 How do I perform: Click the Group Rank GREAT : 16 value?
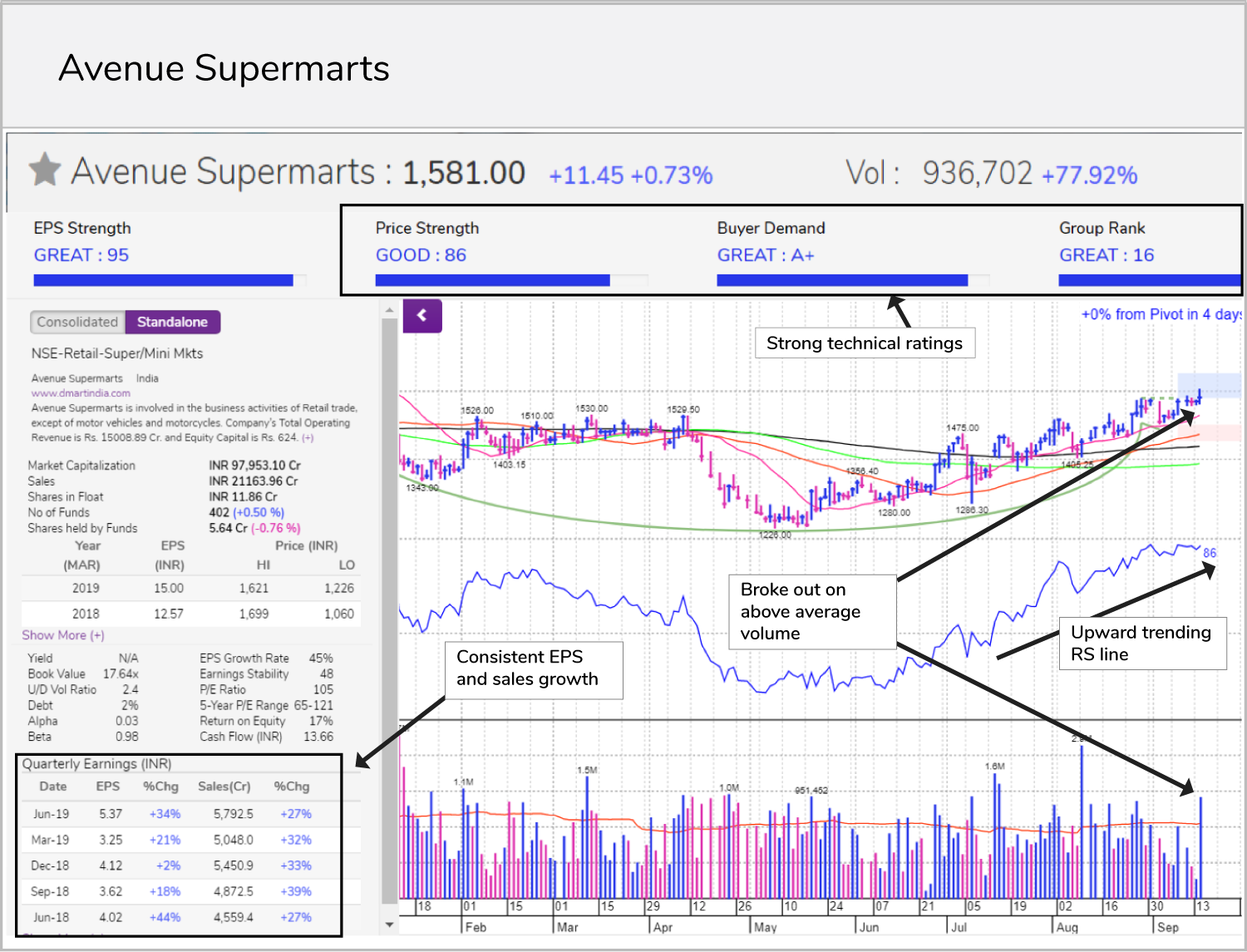(1107, 255)
